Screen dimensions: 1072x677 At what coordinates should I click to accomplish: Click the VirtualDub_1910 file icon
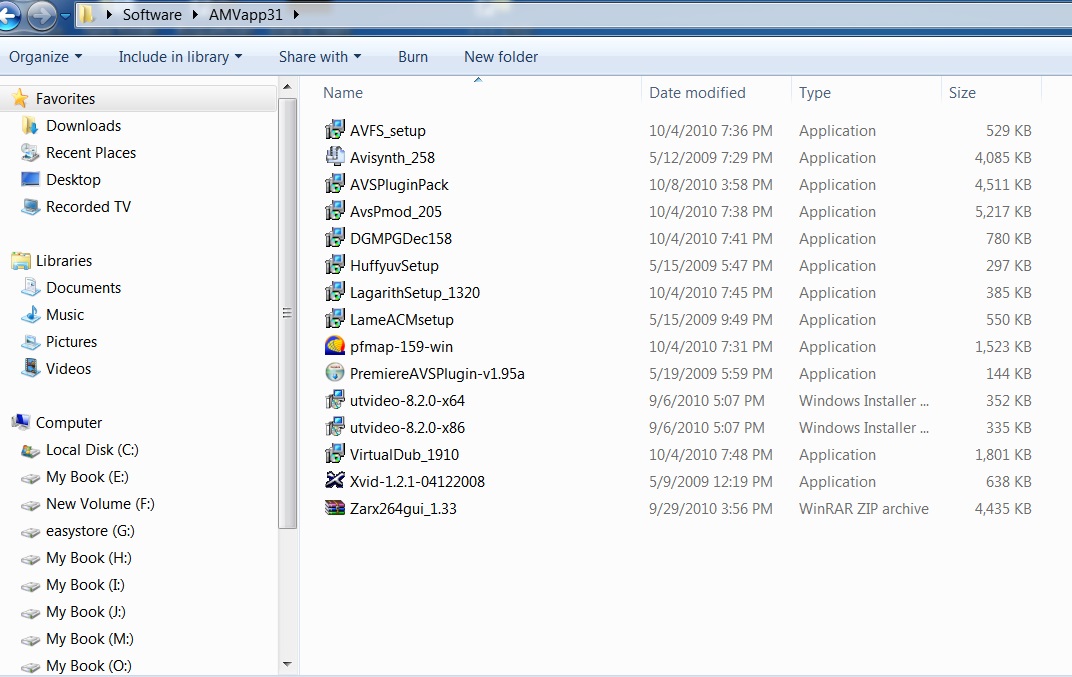(x=334, y=454)
